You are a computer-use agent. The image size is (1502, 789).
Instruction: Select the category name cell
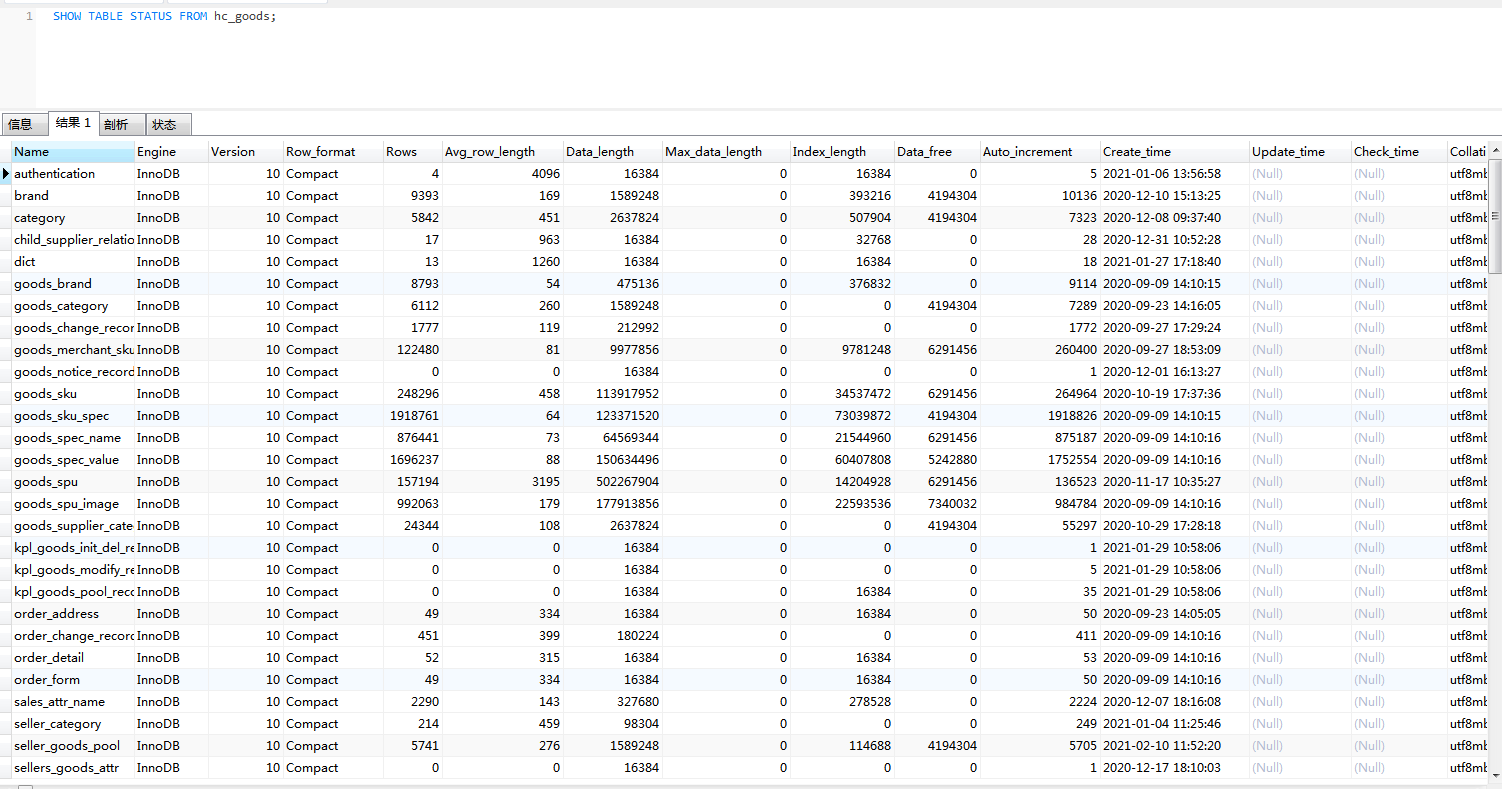(x=73, y=218)
